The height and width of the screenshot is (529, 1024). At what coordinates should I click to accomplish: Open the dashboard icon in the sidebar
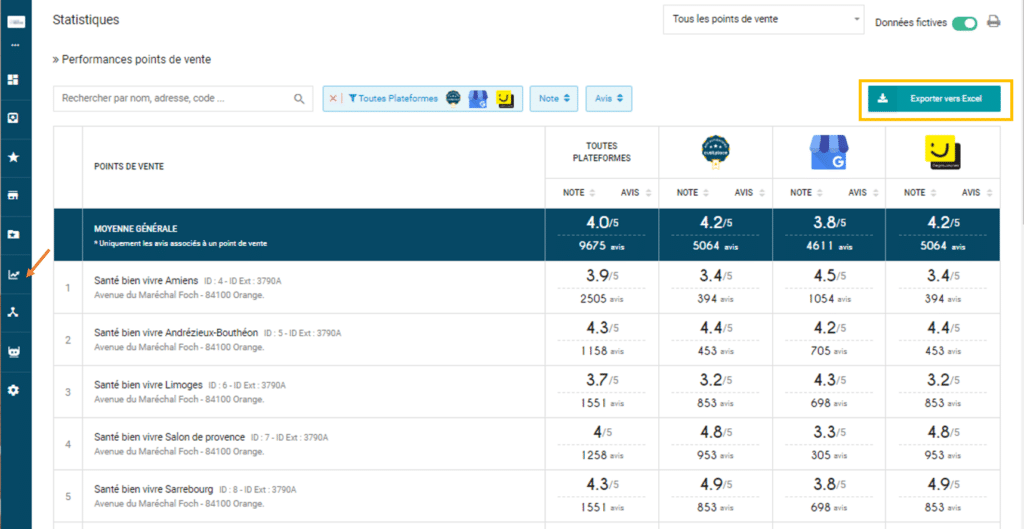pyautogui.click(x=14, y=79)
